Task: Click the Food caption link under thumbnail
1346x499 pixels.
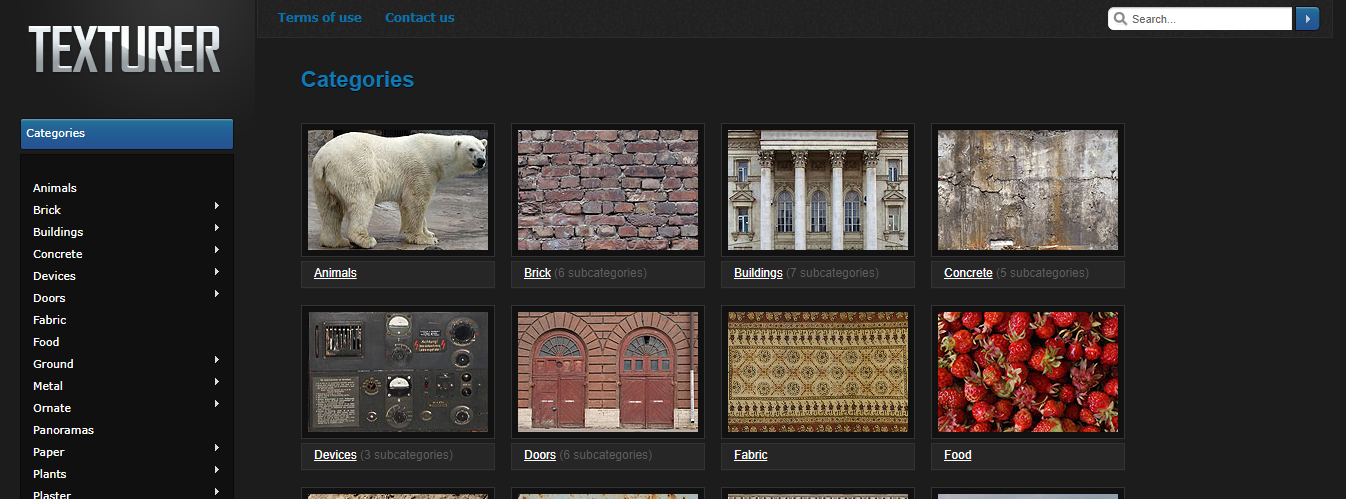Action: click(x=958, y=455)
